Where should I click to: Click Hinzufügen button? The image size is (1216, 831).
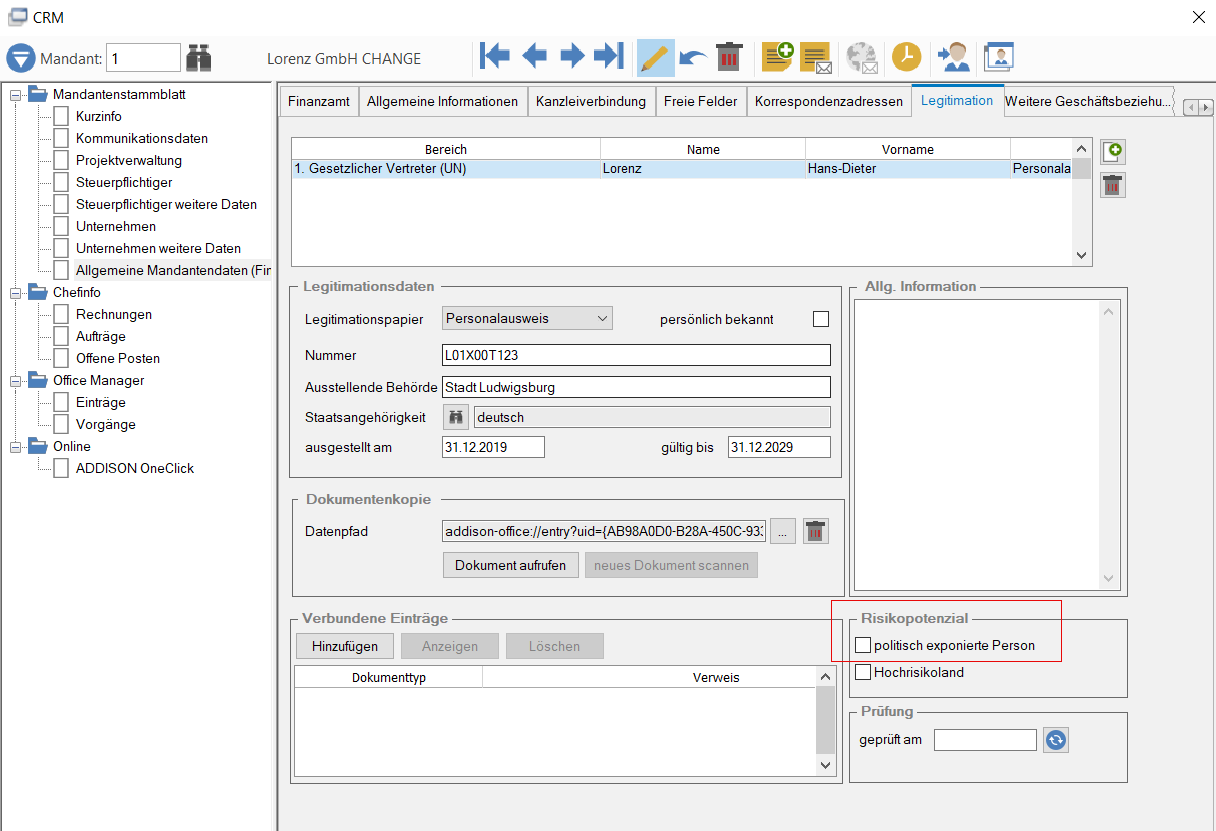(x=345, y=646)
